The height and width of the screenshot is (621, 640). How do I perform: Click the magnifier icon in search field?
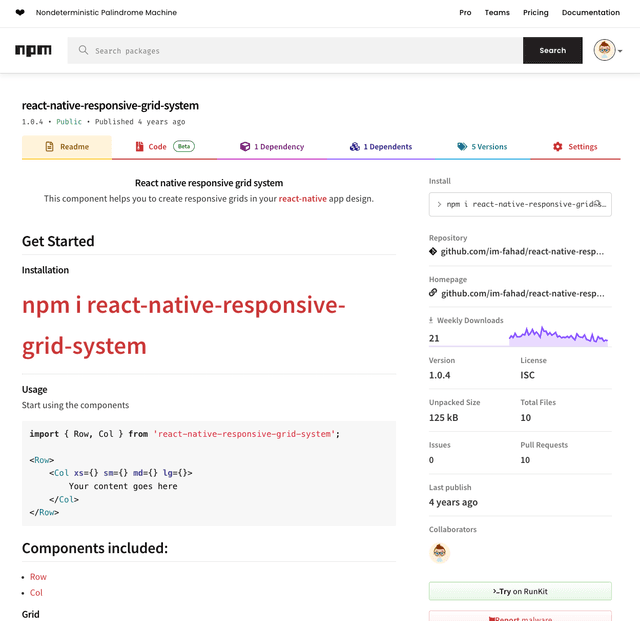click(83, 50)
